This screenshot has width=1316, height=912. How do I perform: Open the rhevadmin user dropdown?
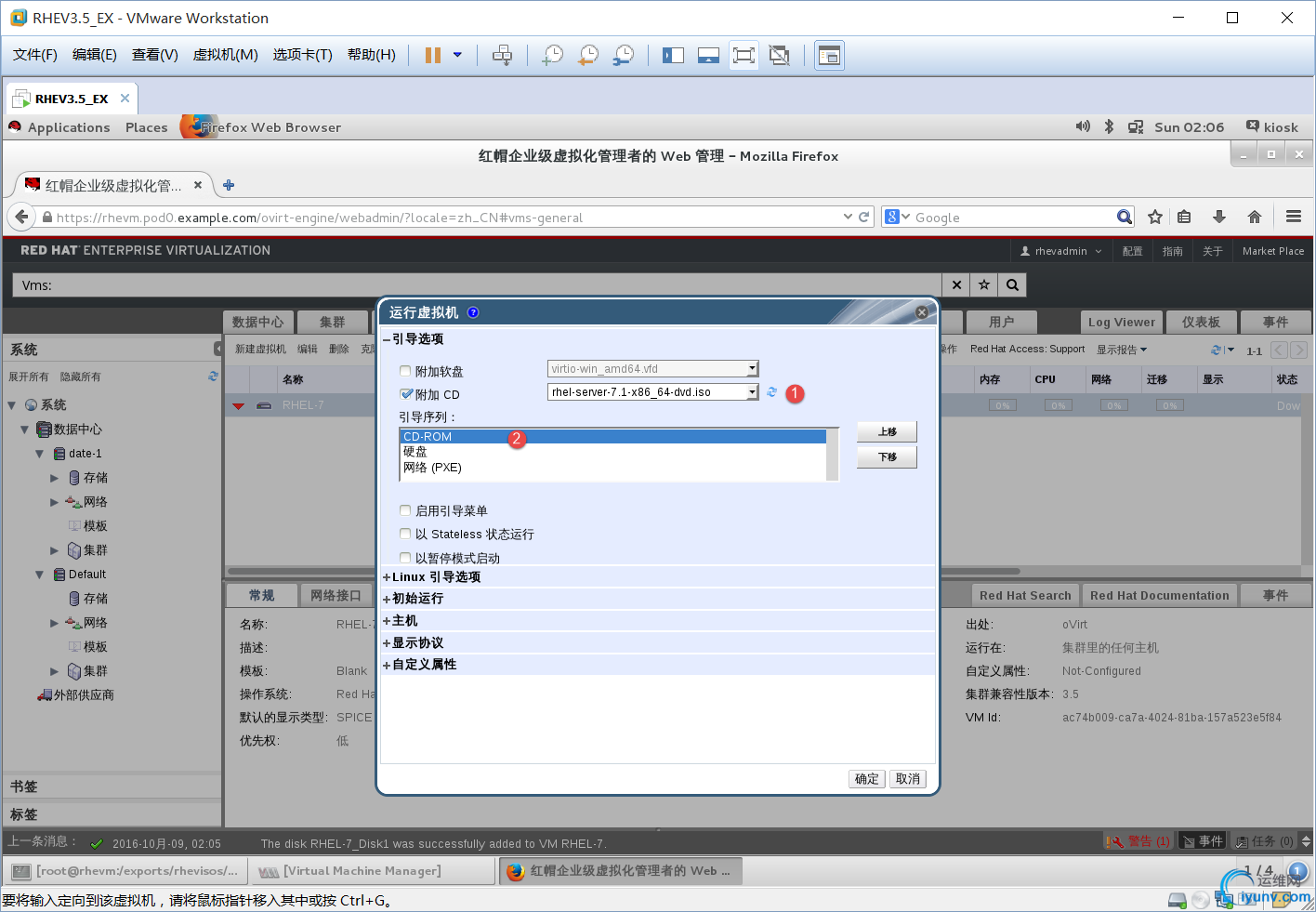[x=1061, y=251]
